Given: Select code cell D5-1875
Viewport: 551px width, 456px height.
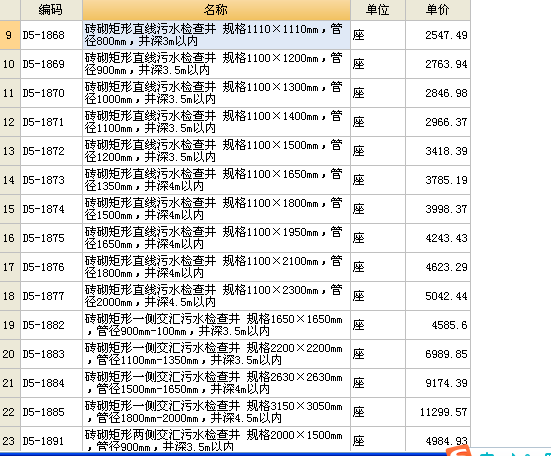Looking at the screenshot, I should click(51, 238).
